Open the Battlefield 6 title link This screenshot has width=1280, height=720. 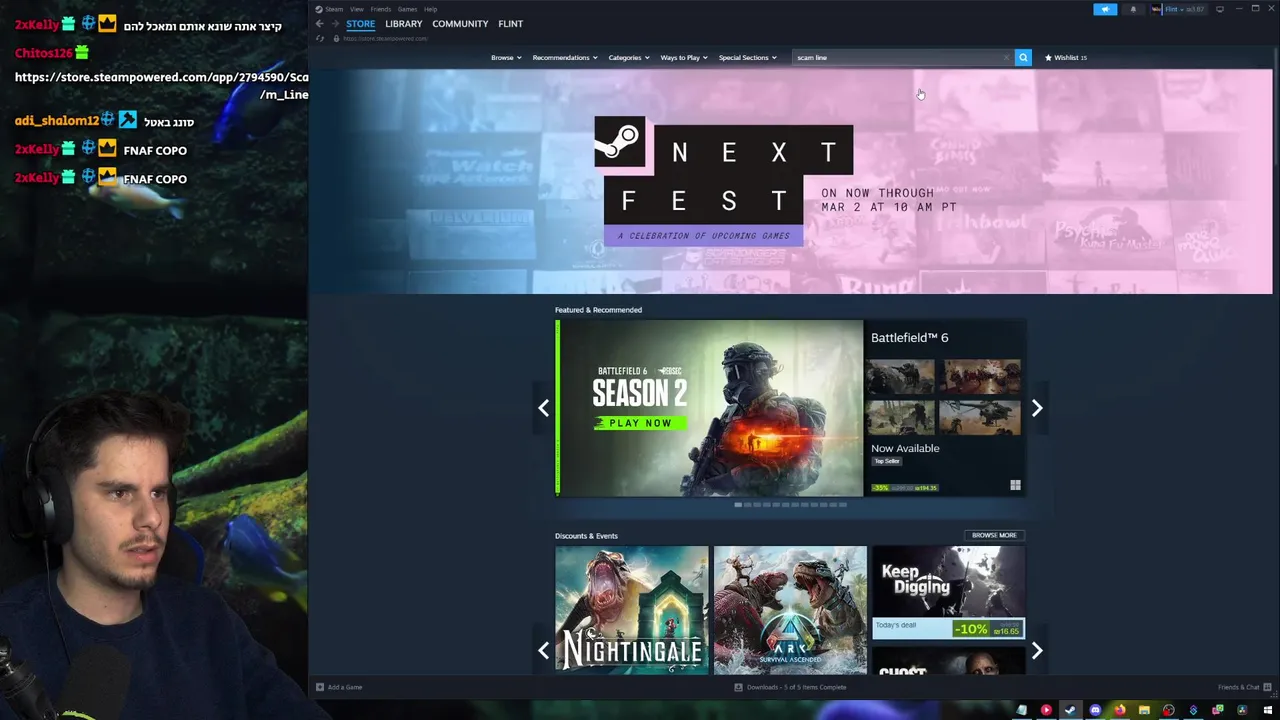coord(909,338)
